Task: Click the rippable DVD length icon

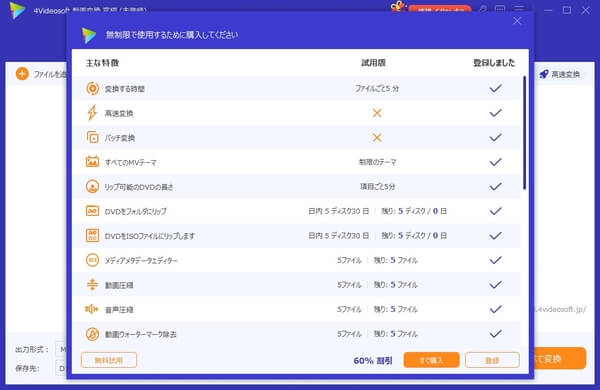Action: click(x=92, y=186)
